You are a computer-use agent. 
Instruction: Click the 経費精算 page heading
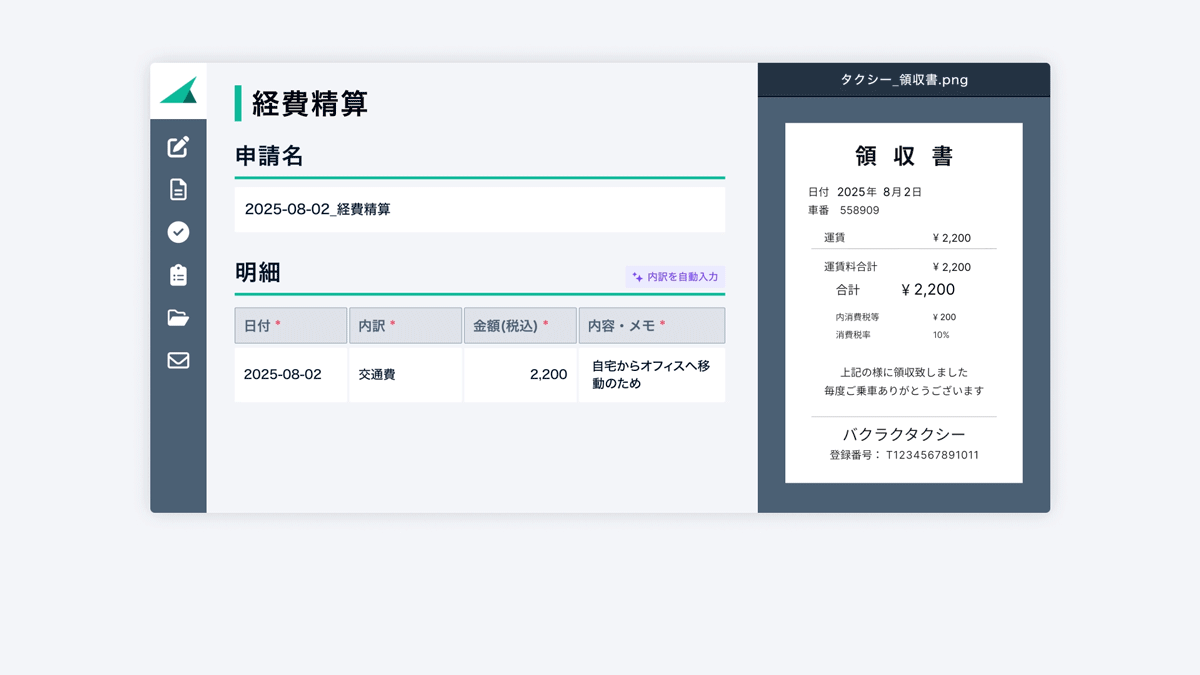point(310,103)
